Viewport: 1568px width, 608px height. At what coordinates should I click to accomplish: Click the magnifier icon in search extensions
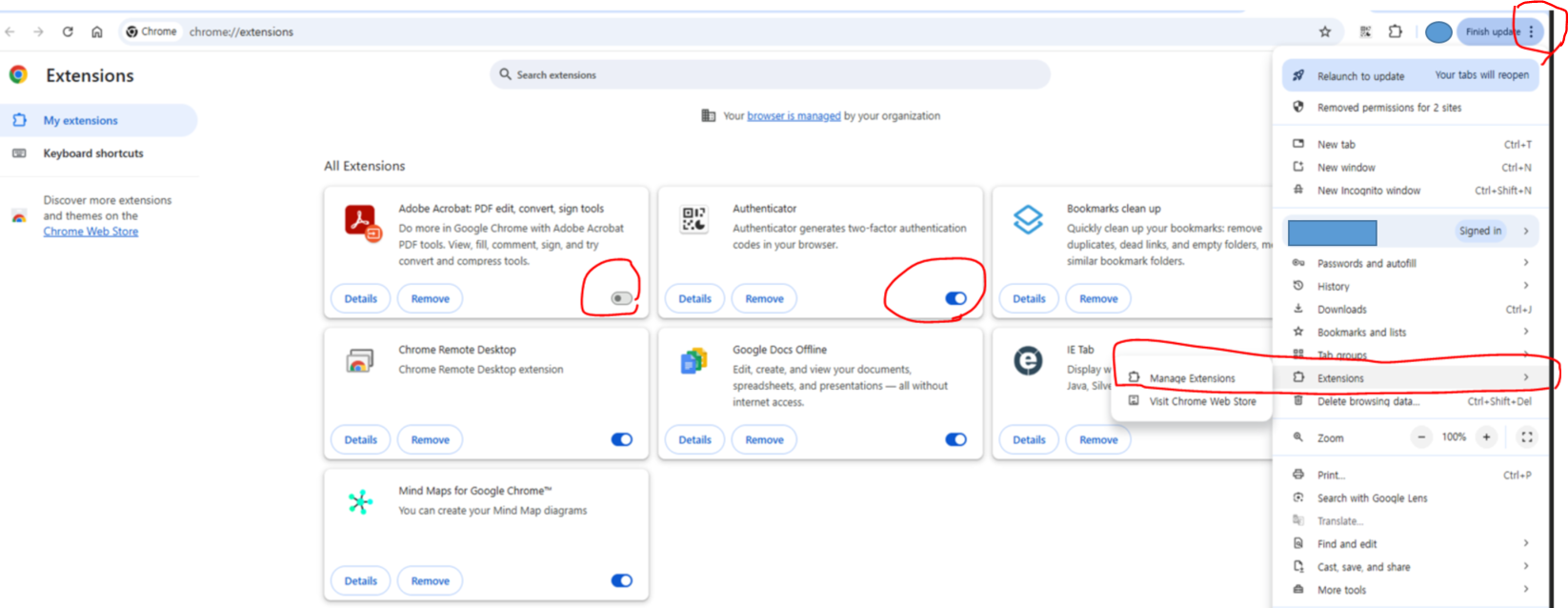pyautogui.click(x=506, y=74)
